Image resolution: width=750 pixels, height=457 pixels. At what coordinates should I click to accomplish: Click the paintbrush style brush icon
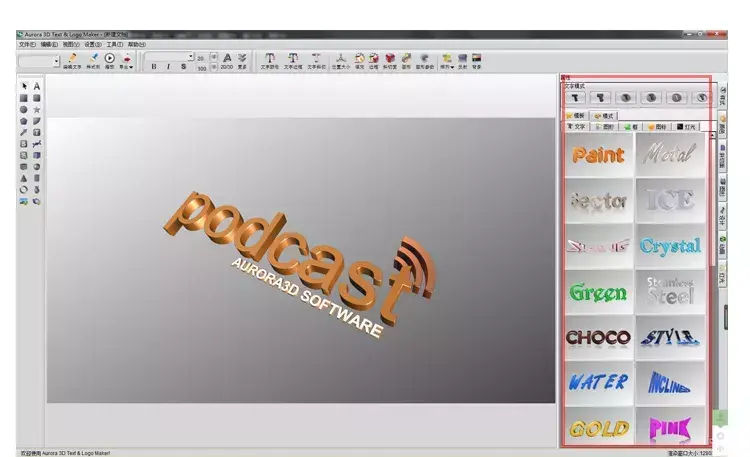(x=94, y=58)
